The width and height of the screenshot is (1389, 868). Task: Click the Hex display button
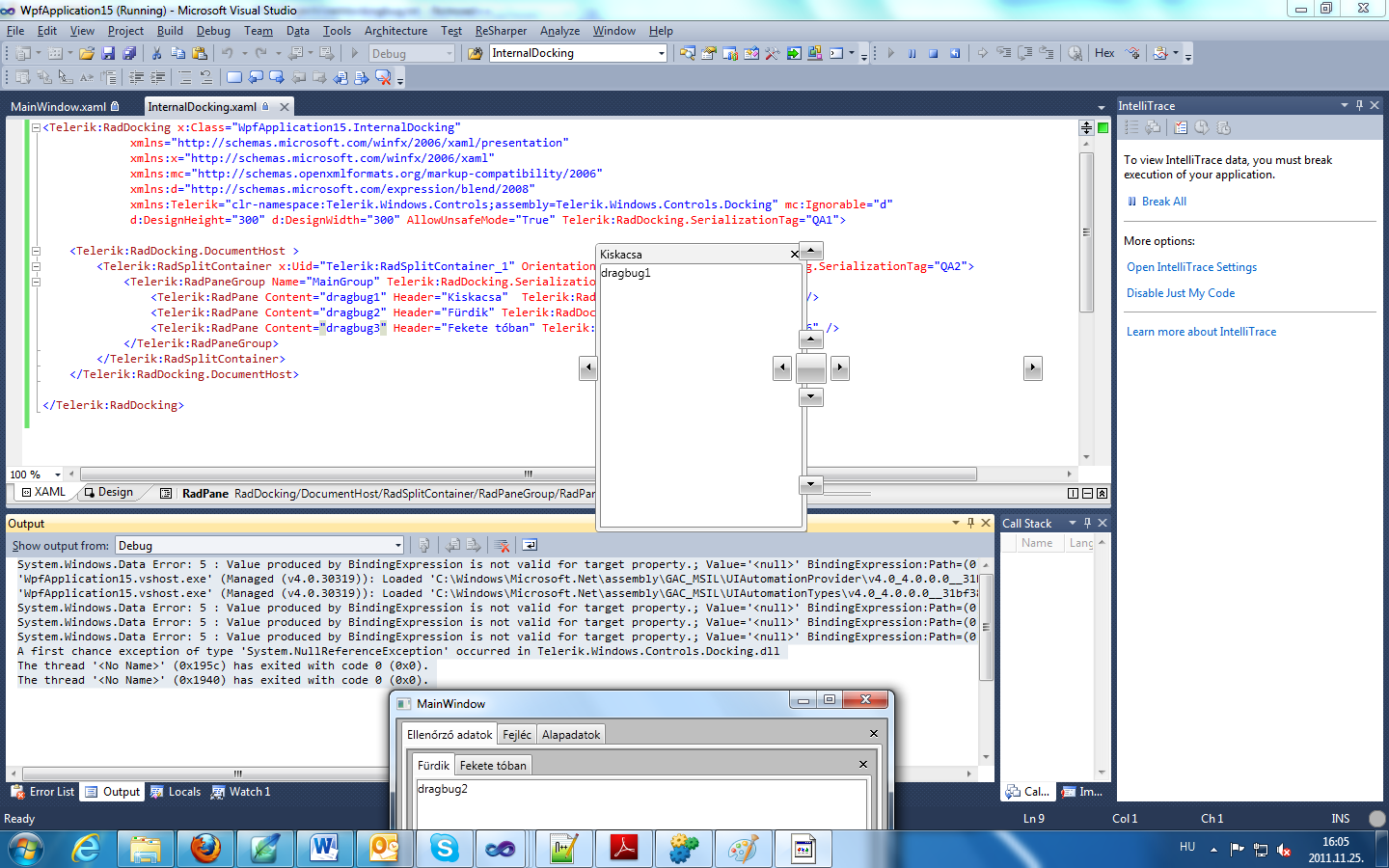point(1104,53)
